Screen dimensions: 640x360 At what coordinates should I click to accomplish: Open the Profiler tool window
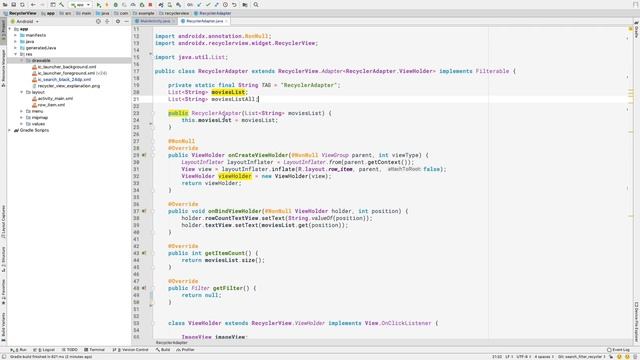[x=186, y=350]
